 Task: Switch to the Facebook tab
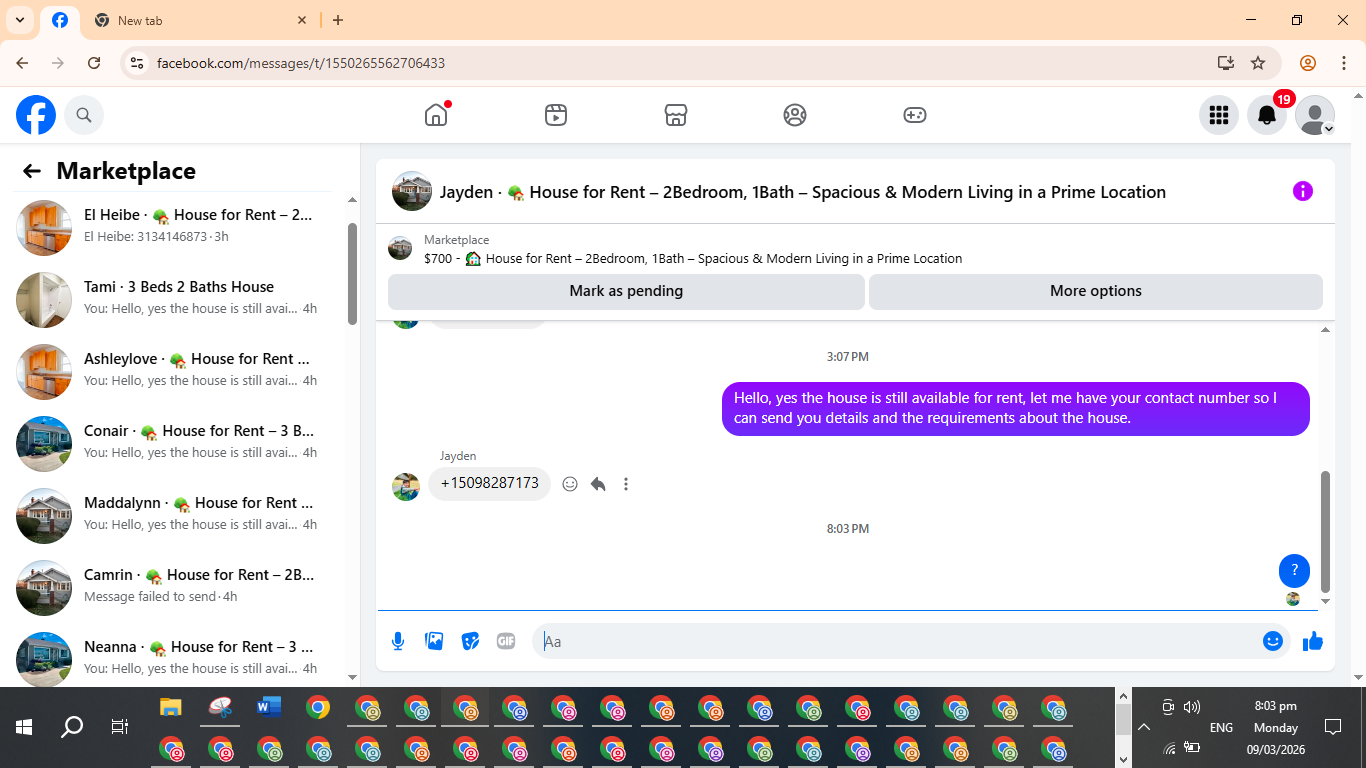(x=60, y=20)
